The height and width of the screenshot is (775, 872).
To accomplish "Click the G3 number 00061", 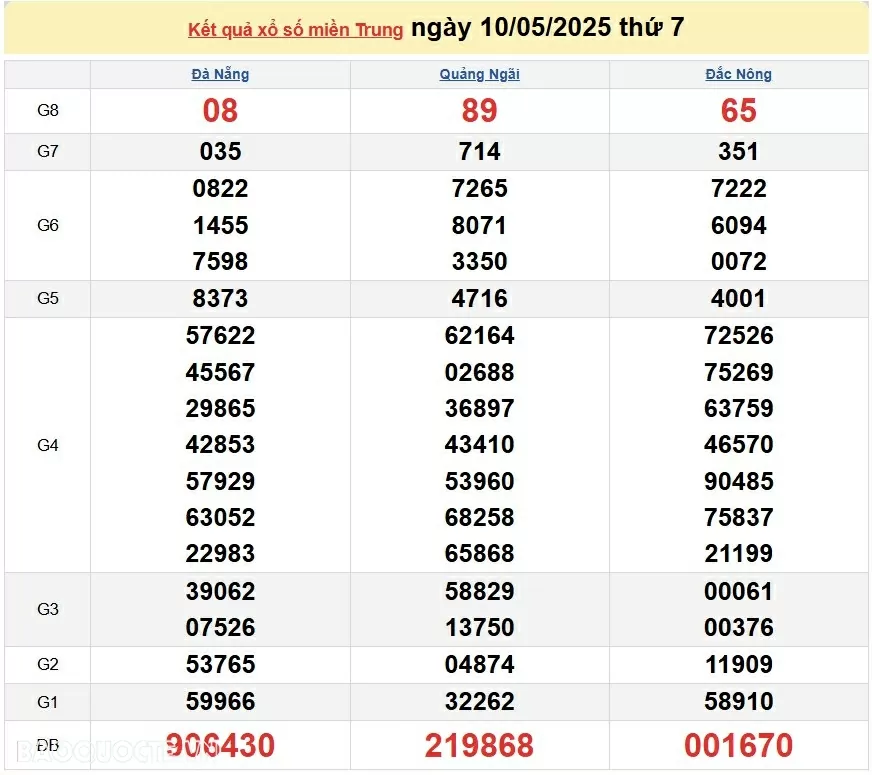I will [x=738, y=591].
